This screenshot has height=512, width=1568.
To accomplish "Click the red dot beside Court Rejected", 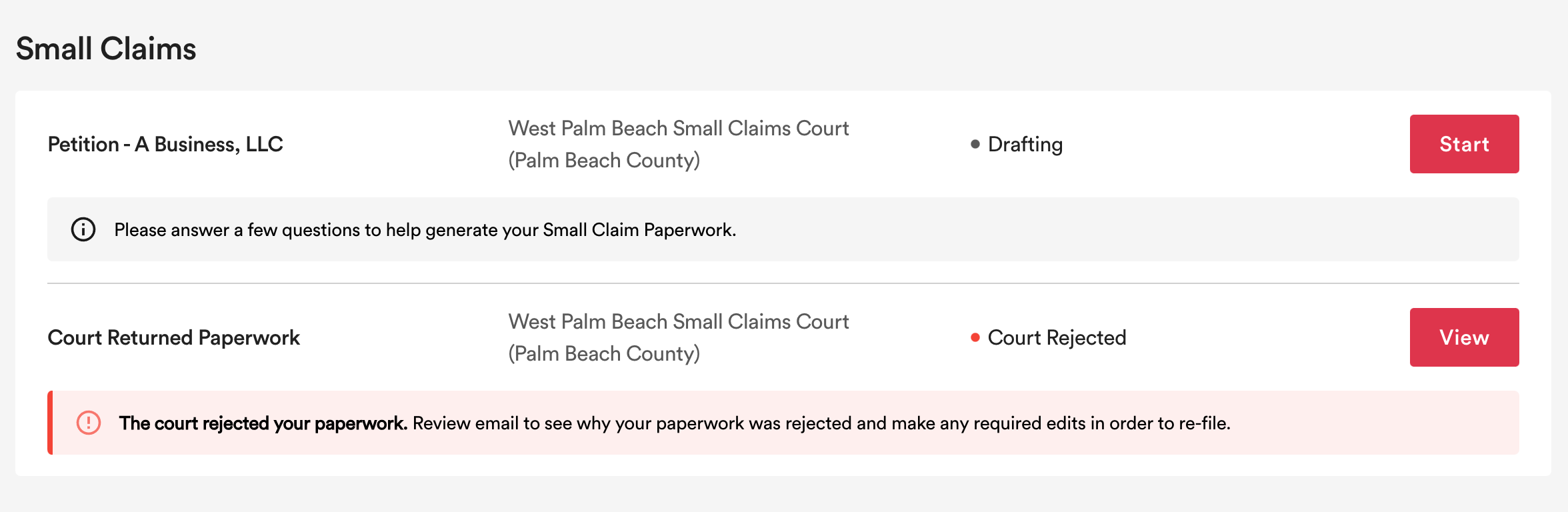I will 975,337.
